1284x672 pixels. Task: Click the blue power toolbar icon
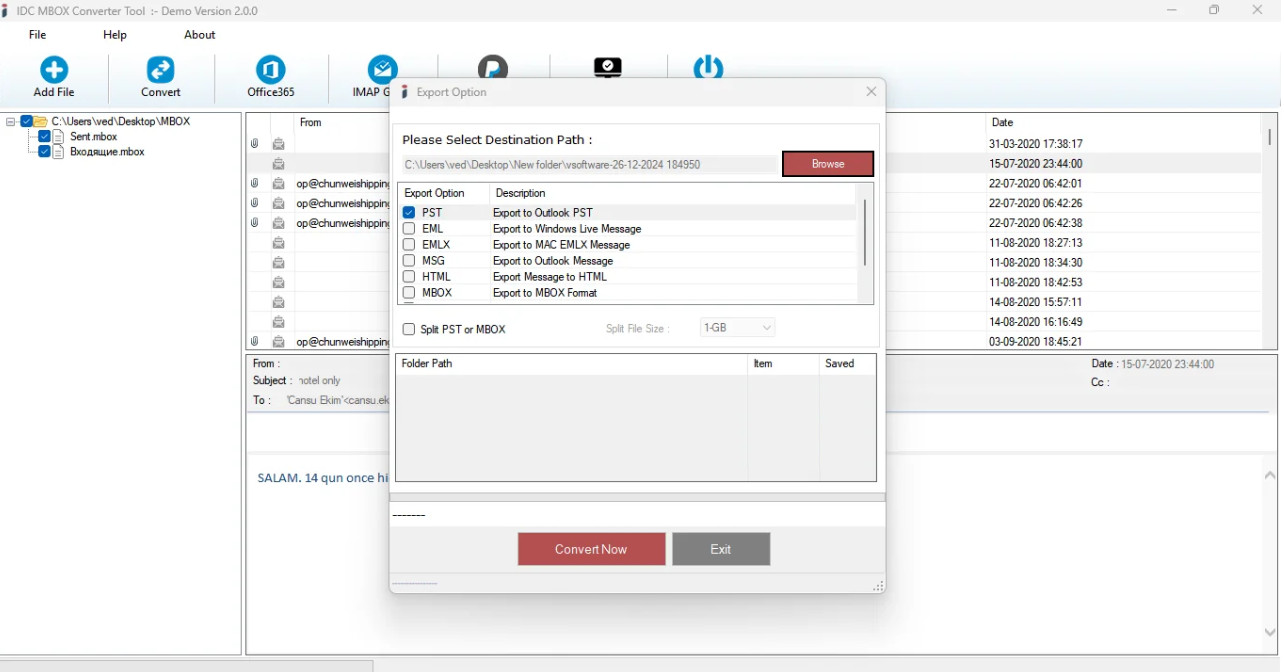(x=708, y=67)
